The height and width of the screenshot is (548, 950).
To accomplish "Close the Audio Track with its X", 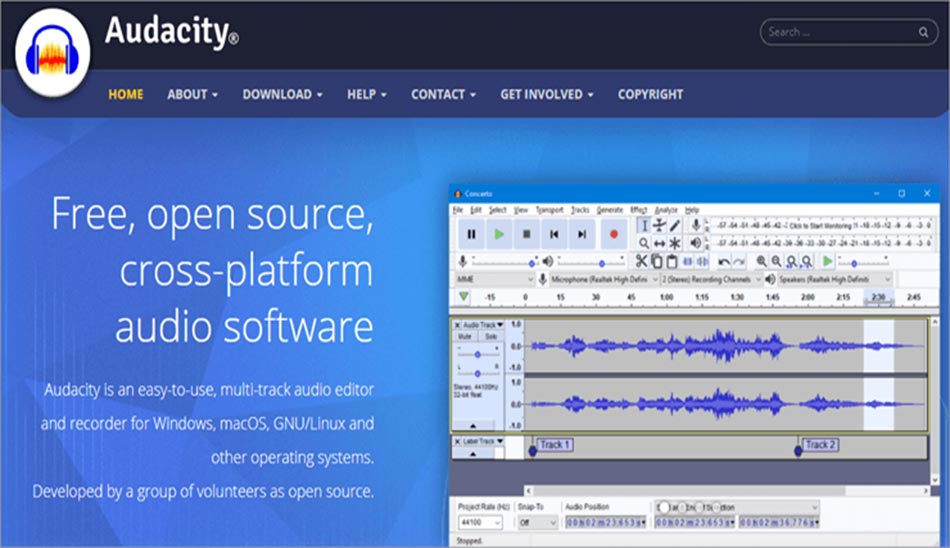I will point(457,325).
